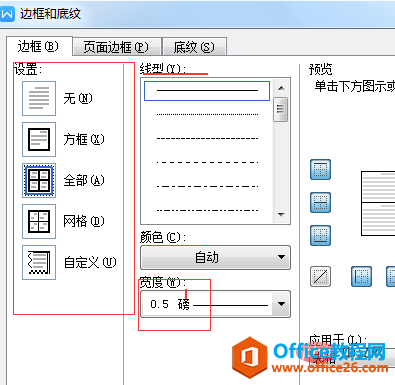Click the table preview diagram
The image size is (395, 385).
coord(378,203)
